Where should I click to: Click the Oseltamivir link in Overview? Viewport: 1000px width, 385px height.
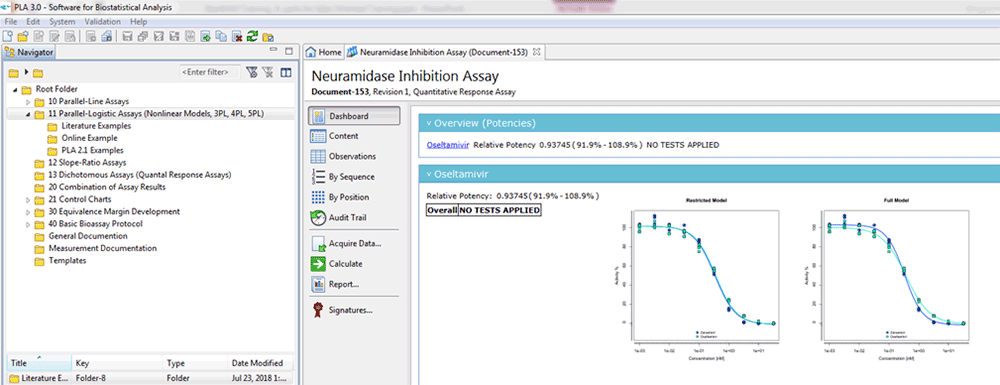(448, 145)
